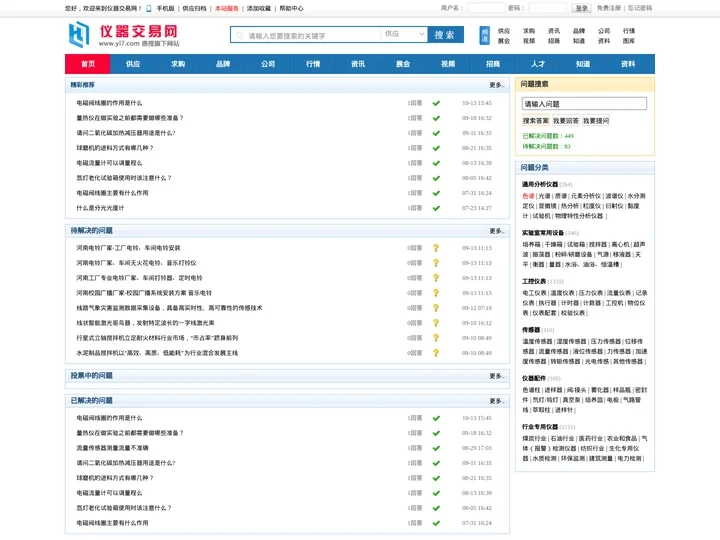Open the 行情 navigation tab
The height and width of the screenshot is (540, 720).
pos(313,64)
